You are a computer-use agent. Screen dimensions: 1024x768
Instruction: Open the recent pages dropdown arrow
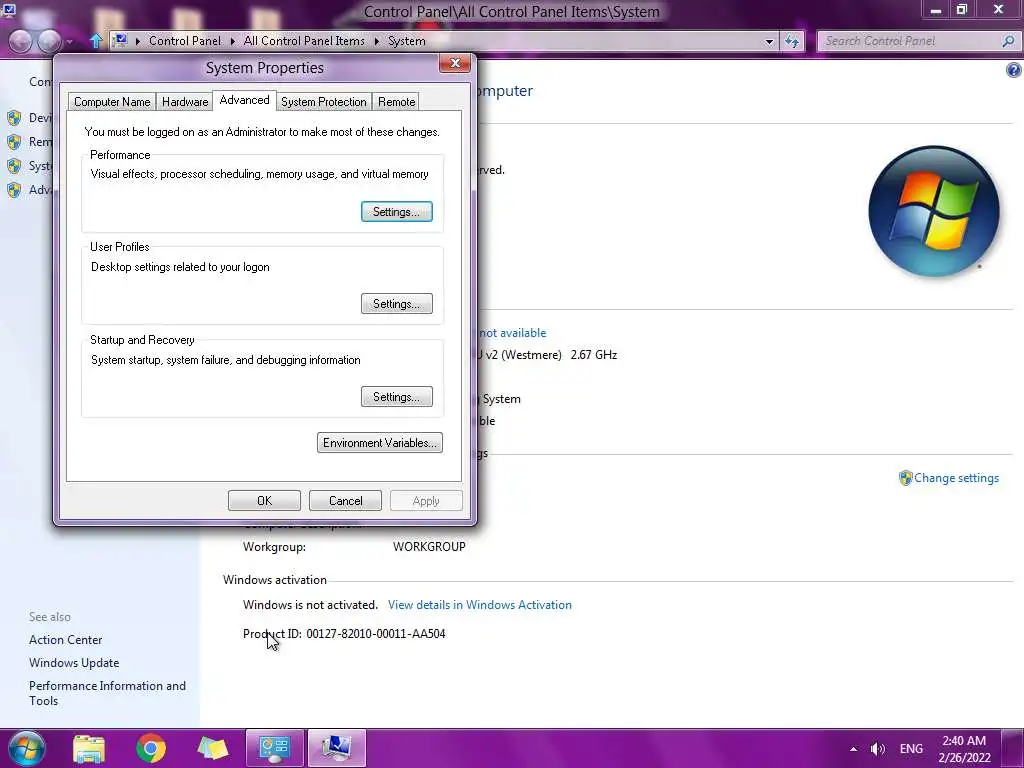[70, 42]
